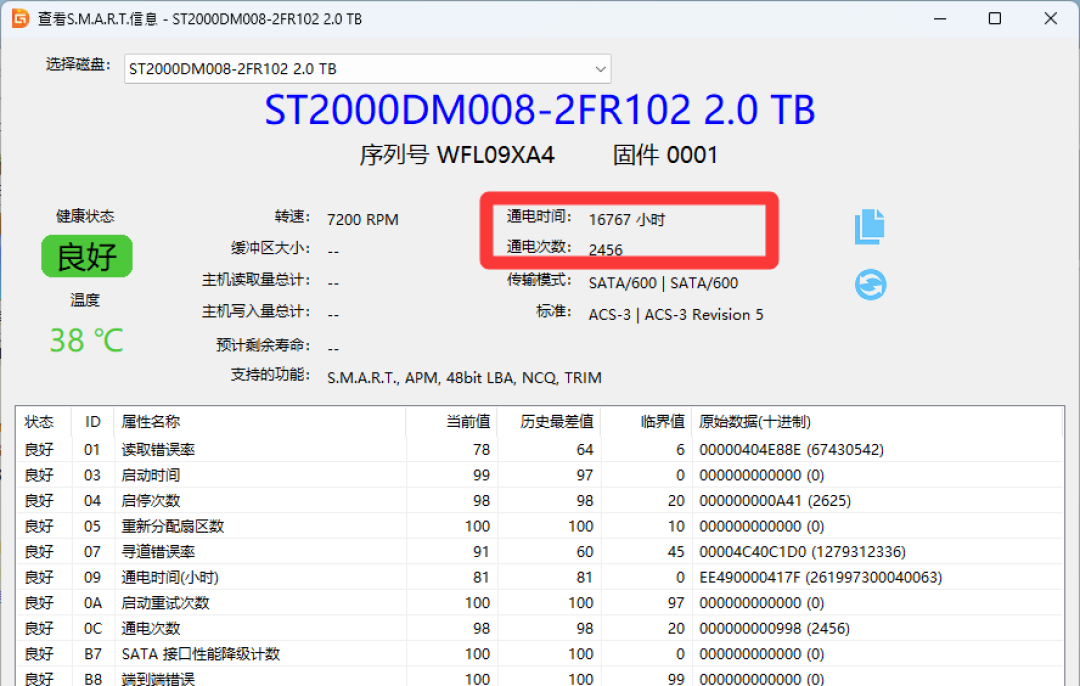Click the 38 ℃ temperature reading
This screenshot has height=686, width=1080.
click(86, 340)
